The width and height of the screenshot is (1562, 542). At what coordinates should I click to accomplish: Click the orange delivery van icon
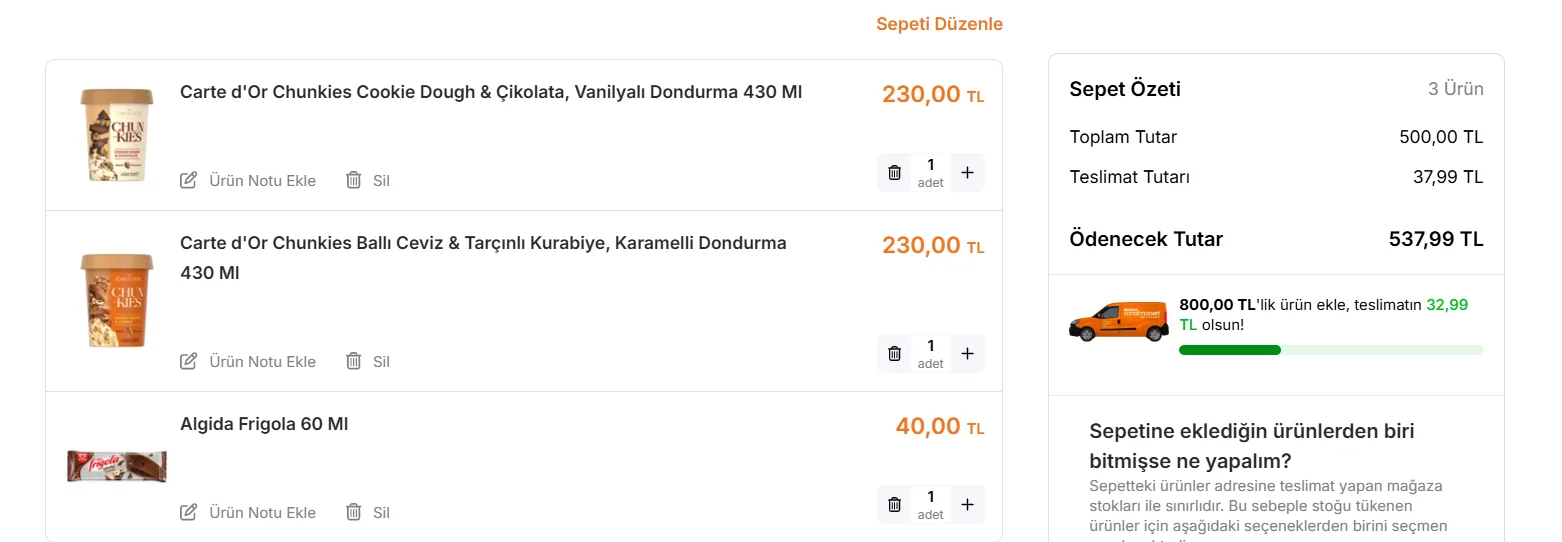click(x=1119, y=320)
